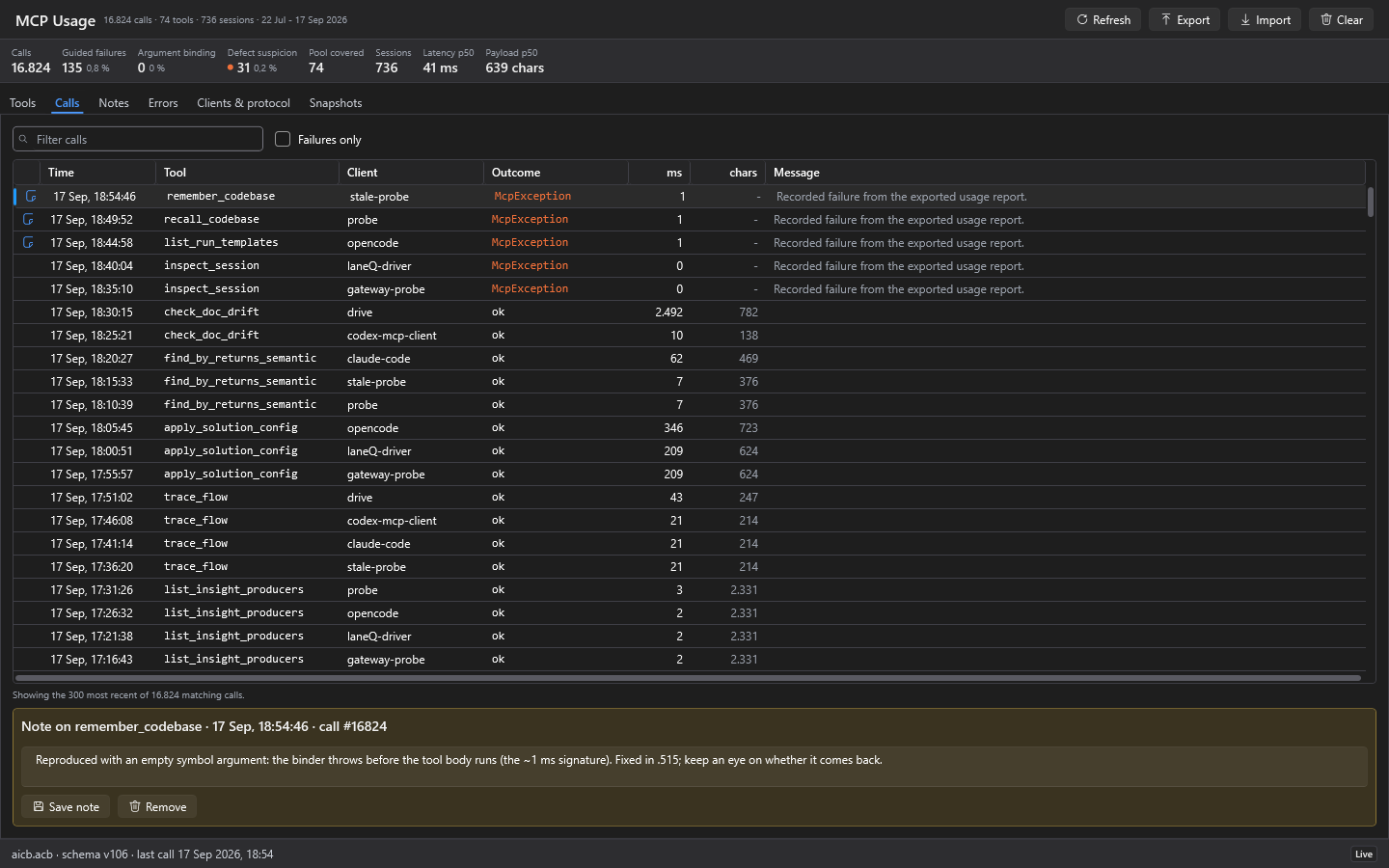Click the horizontal scrollbar under the calls table
This screenshot has height=868, width=1389.
pyautogui.click(x=688, y=678)
